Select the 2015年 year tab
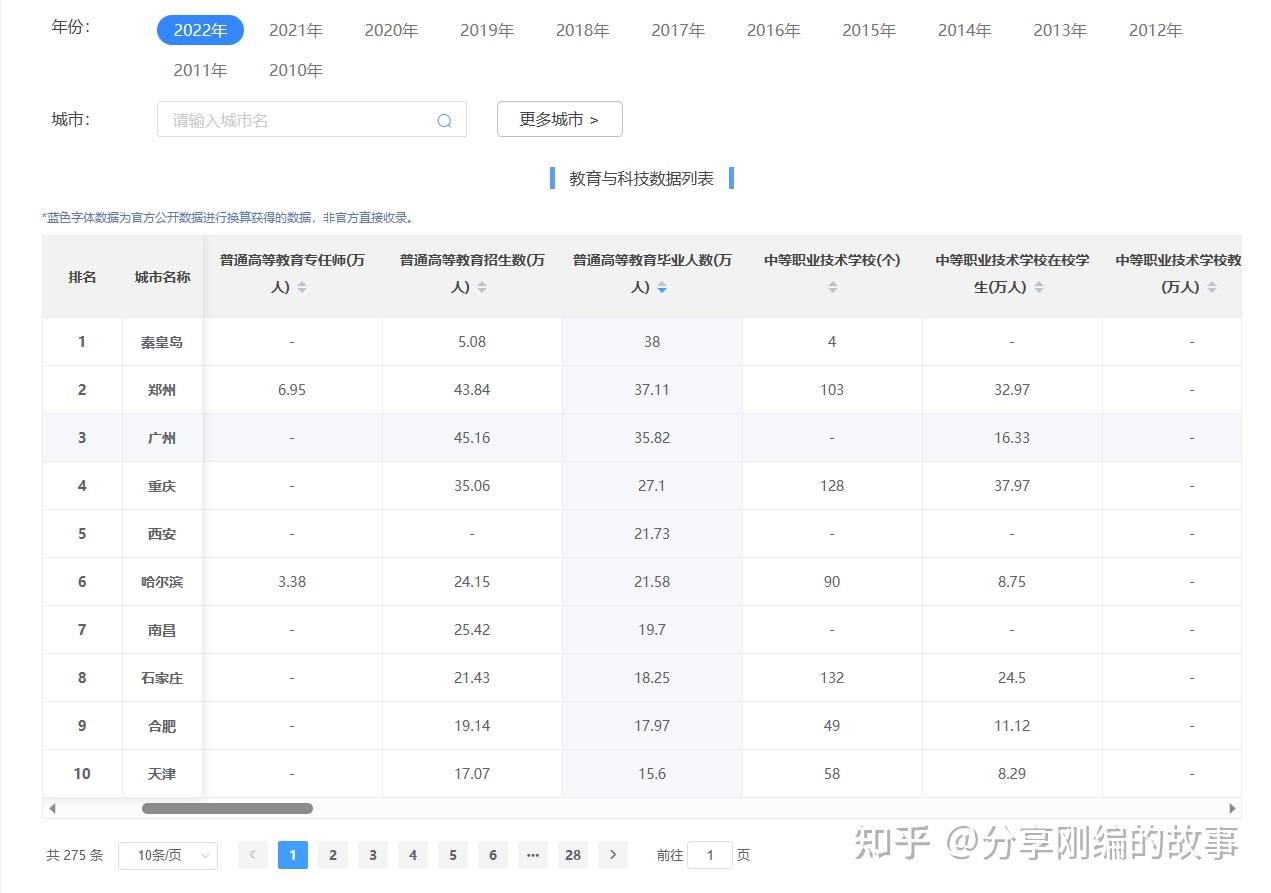 869,30
